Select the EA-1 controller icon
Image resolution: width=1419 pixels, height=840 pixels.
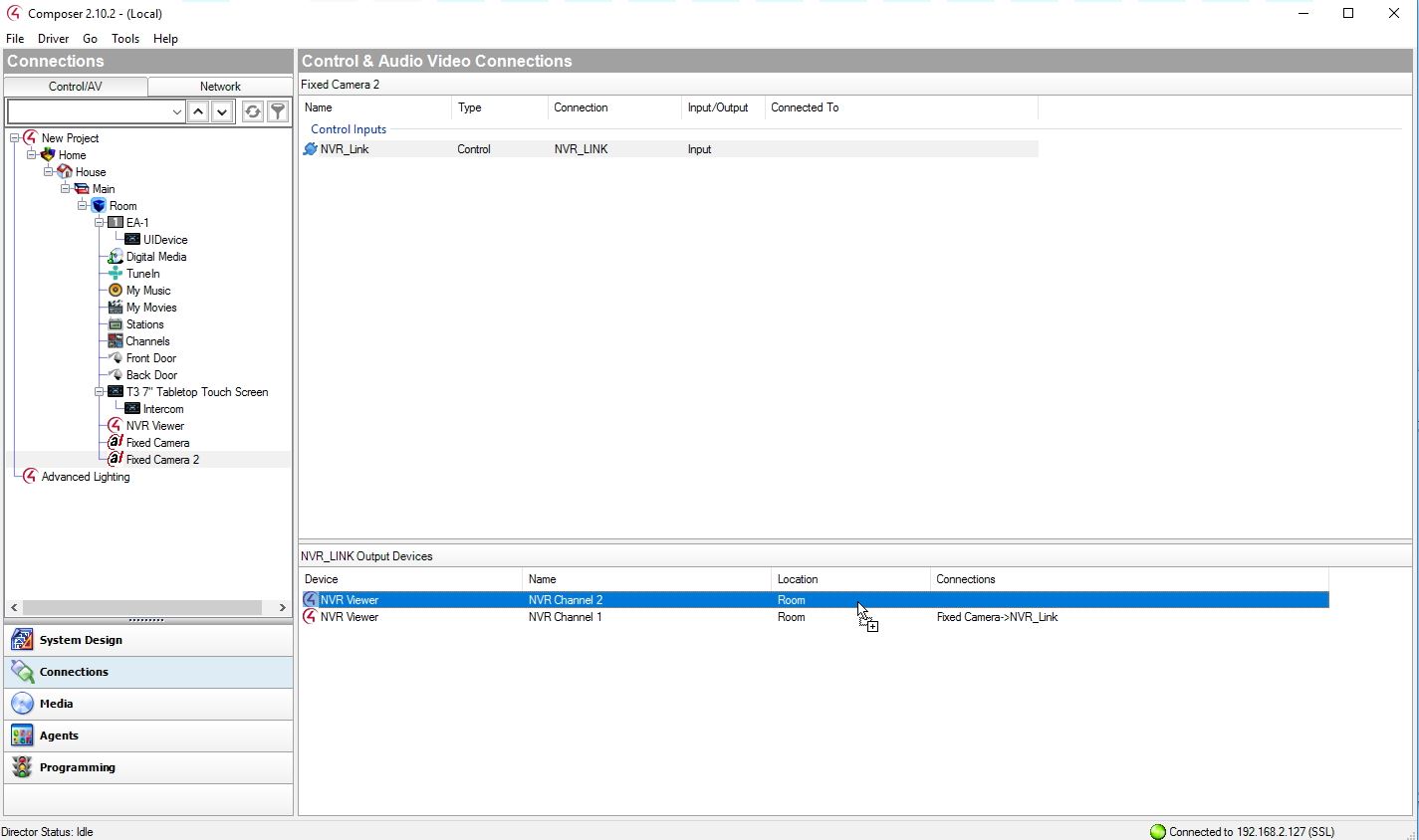pos(115,223)
